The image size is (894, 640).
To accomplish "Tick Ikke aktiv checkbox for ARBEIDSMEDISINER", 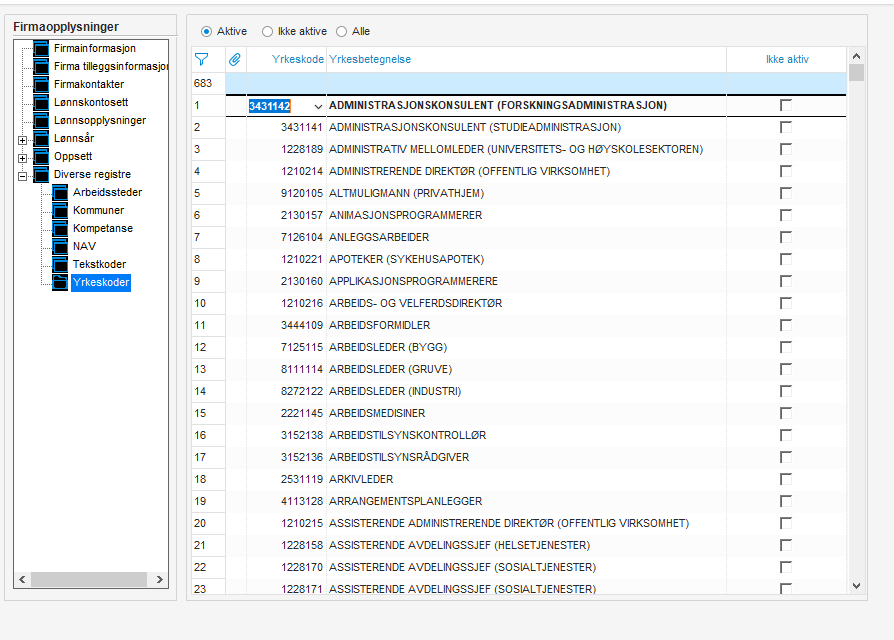I will click(786, 413).
